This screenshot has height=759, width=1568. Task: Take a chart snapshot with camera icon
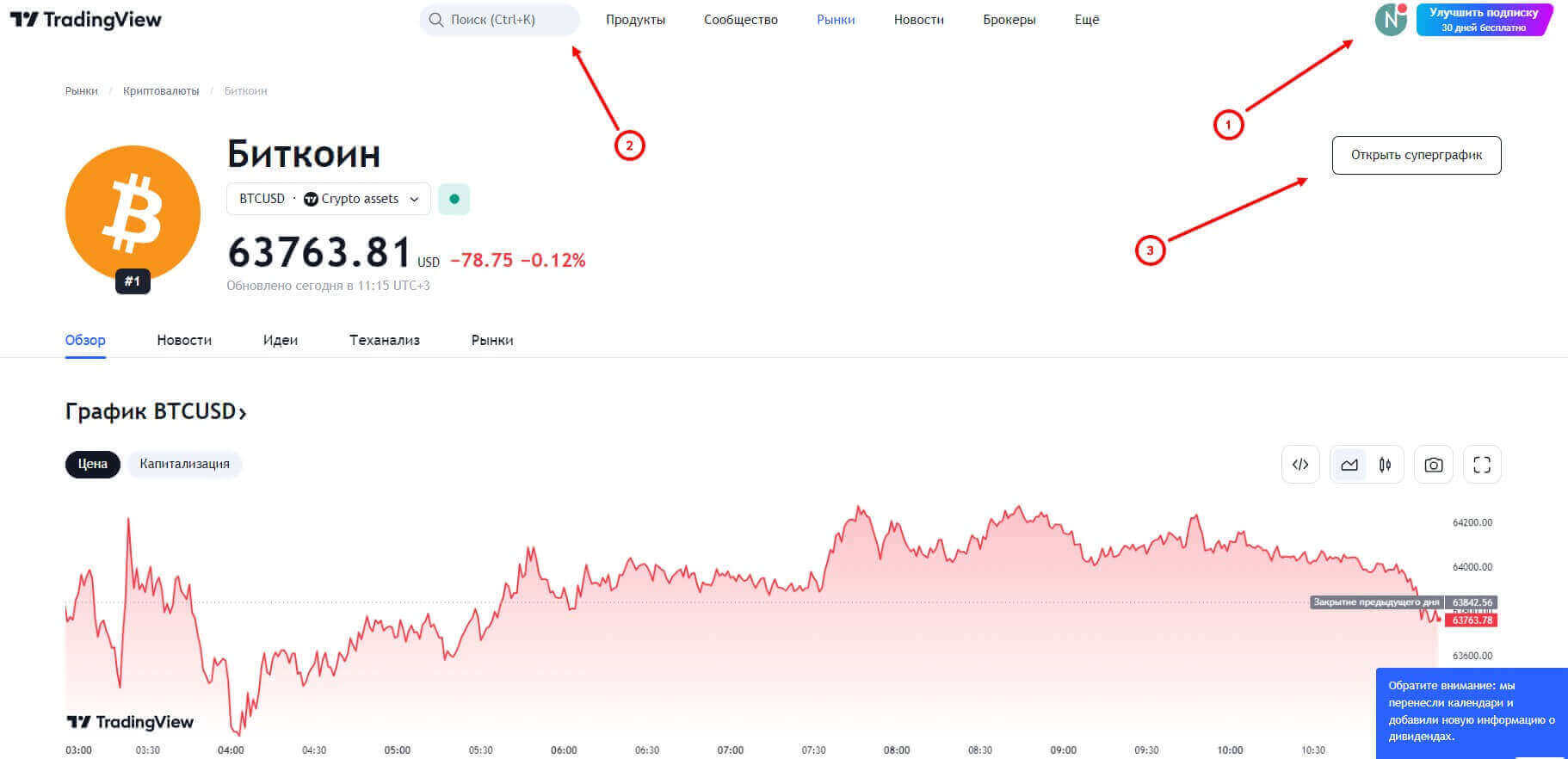click(x=1433, y=465)
